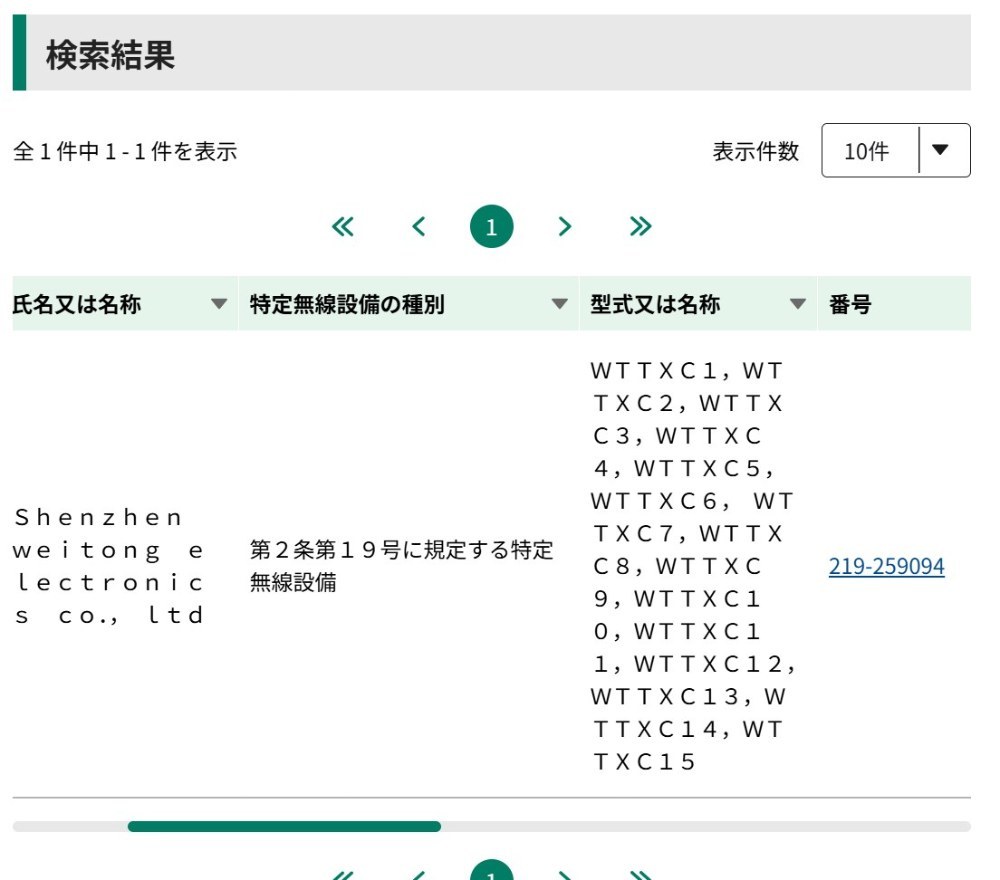Click the 検索結果 heading
1000x880 pixels.
[x=110, y=54]
